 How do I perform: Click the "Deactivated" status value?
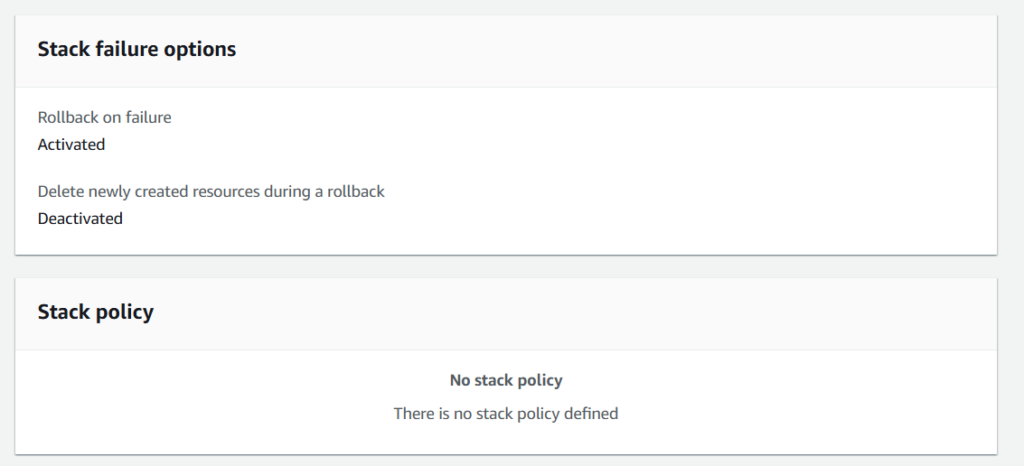pos(80,218)
